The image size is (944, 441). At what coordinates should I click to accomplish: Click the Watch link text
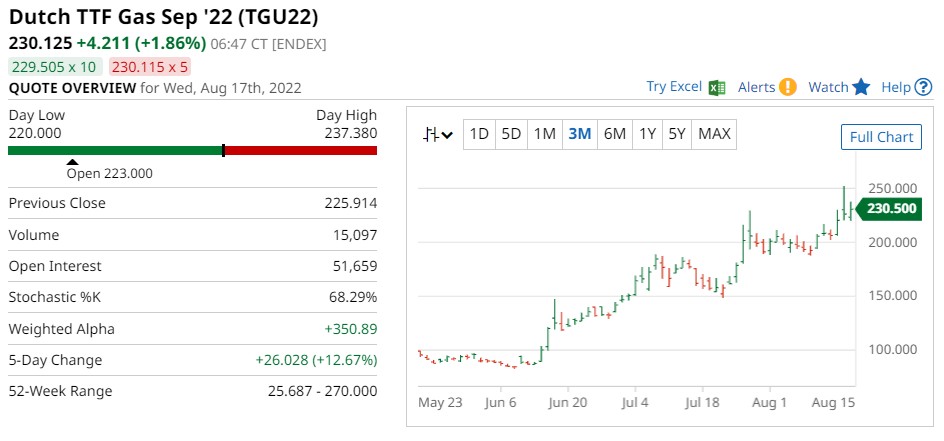click(828, 87)
